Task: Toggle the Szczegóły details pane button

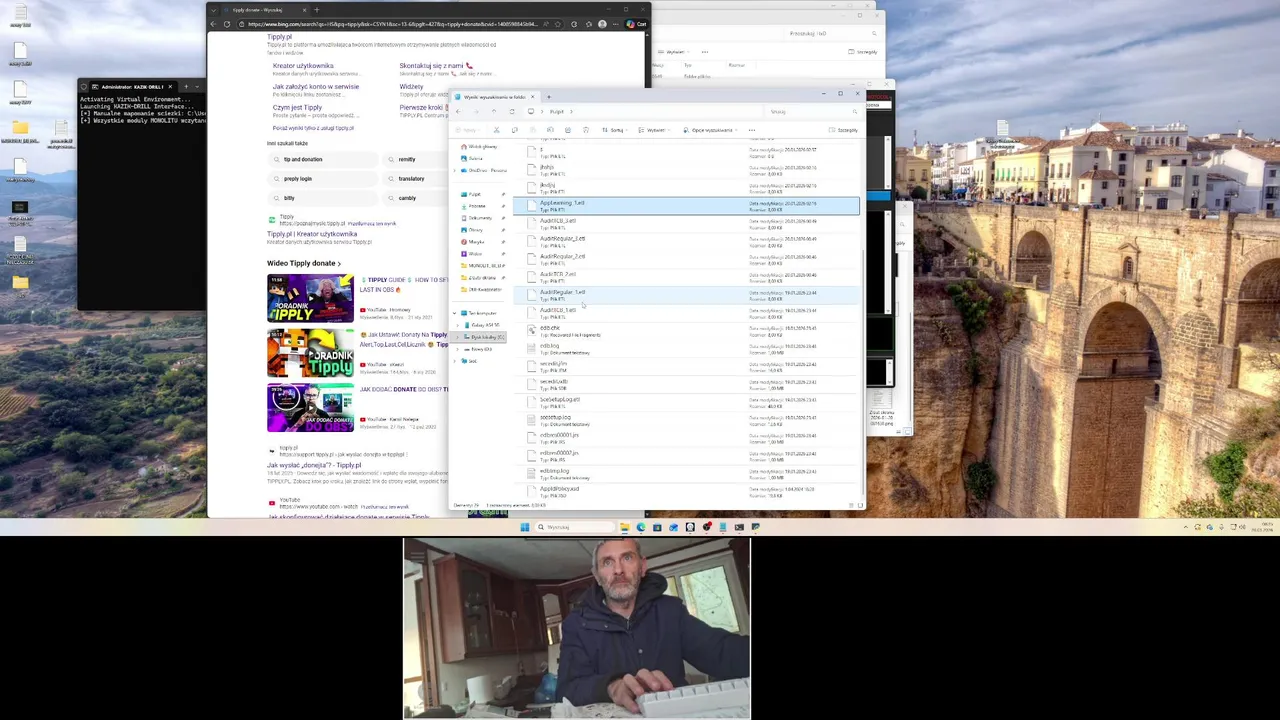Action: point(843,130)
